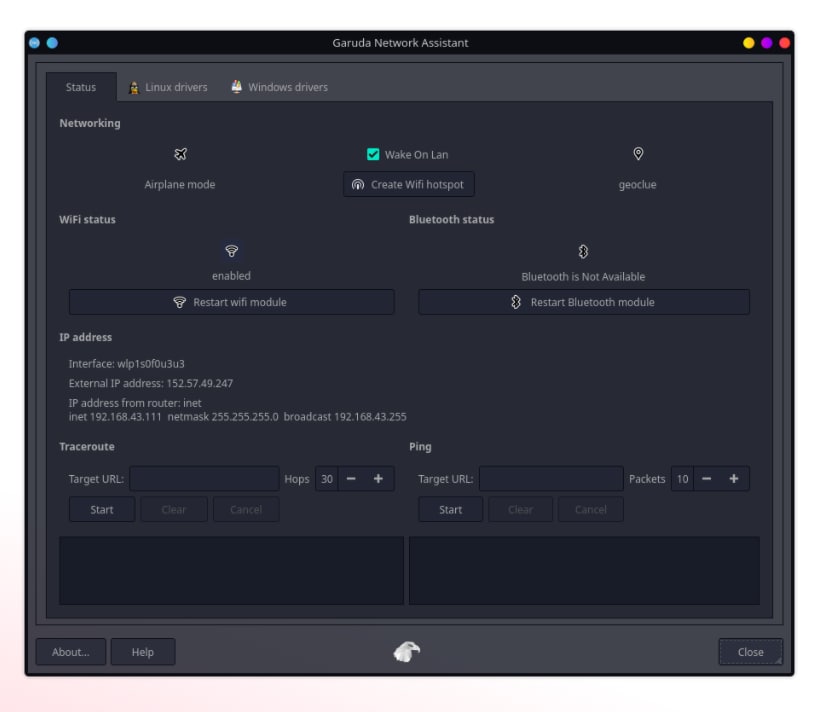828x712 pixels.
Task: Click the Windows drivers tab icon
Action: (x=237, y=87)
